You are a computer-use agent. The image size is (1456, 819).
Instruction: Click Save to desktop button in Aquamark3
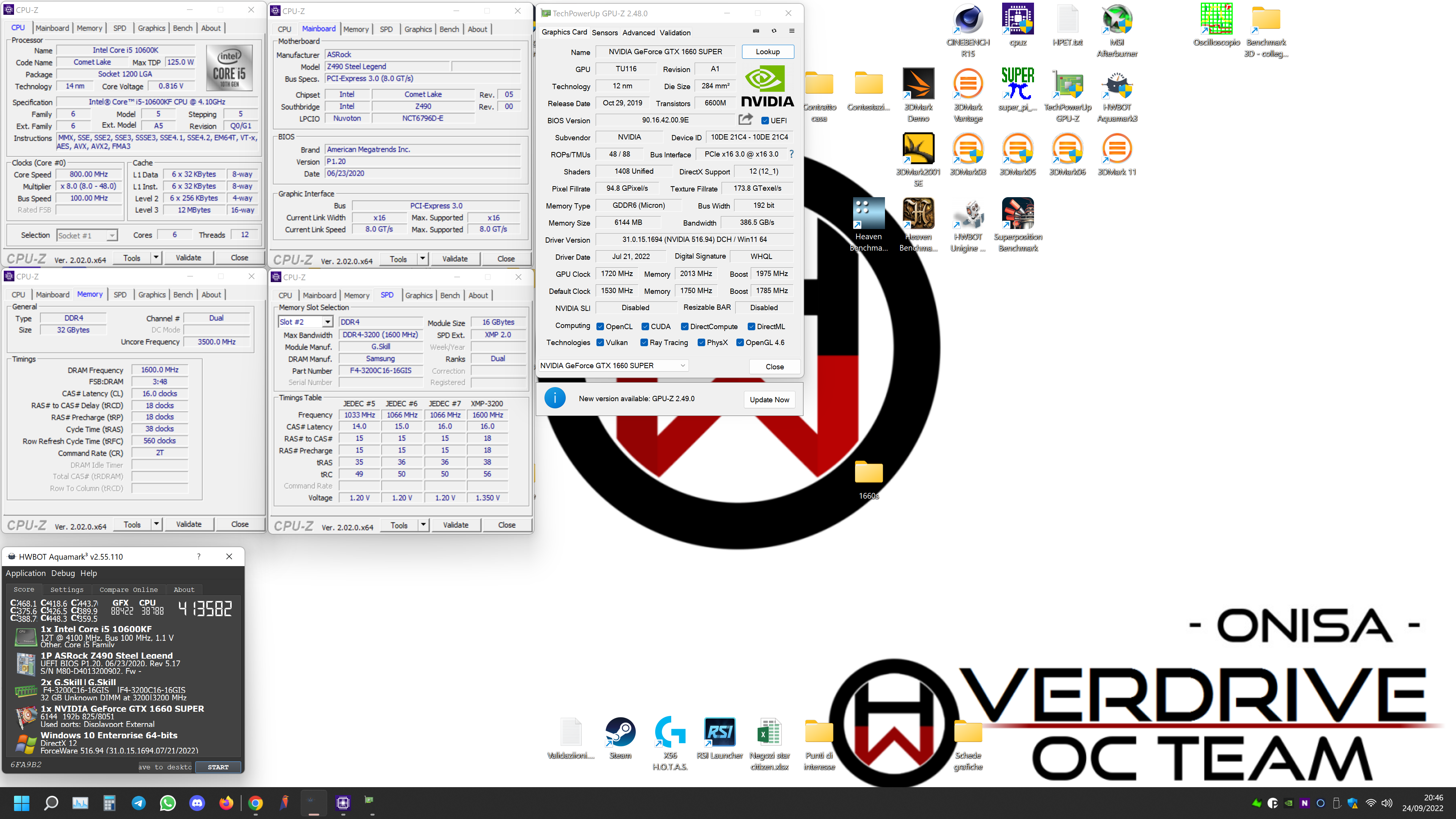[165, 767]
